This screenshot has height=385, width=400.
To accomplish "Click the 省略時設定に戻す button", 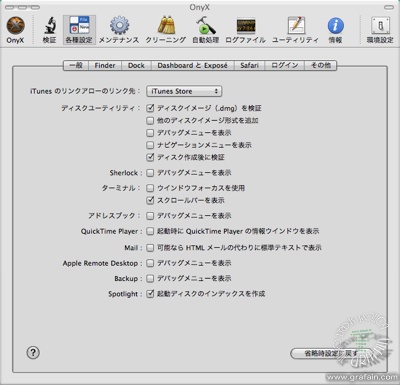I will tap(331, 353).
